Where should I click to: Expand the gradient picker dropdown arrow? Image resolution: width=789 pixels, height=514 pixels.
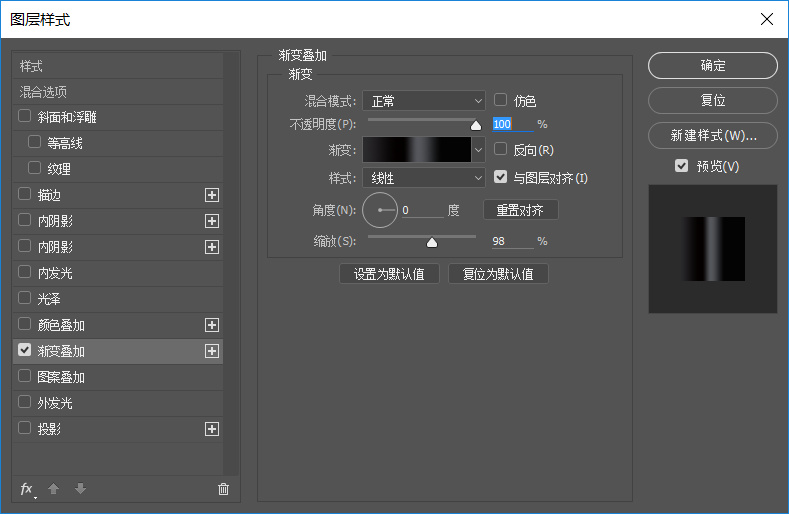[x=478, y=150]
